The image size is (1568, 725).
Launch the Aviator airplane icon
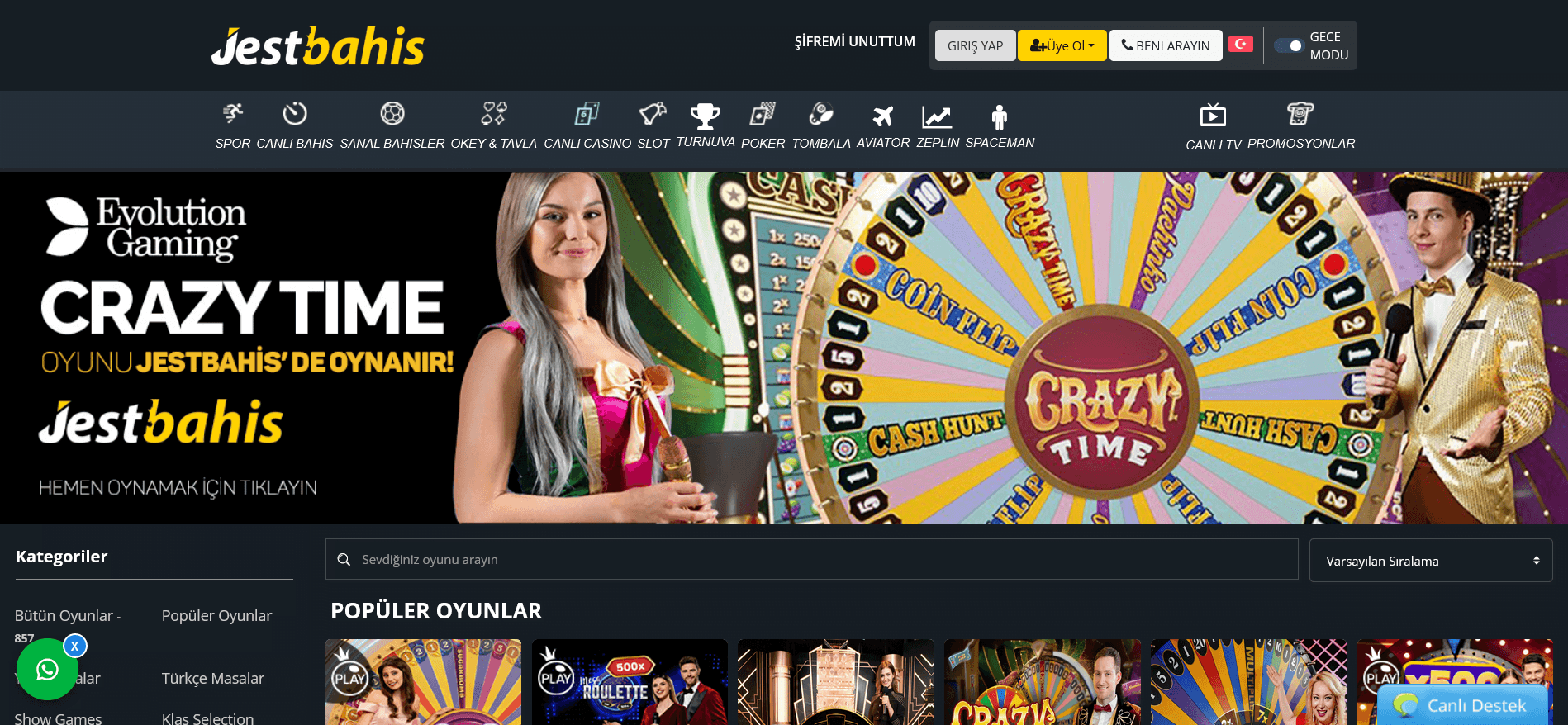point(883,116)
